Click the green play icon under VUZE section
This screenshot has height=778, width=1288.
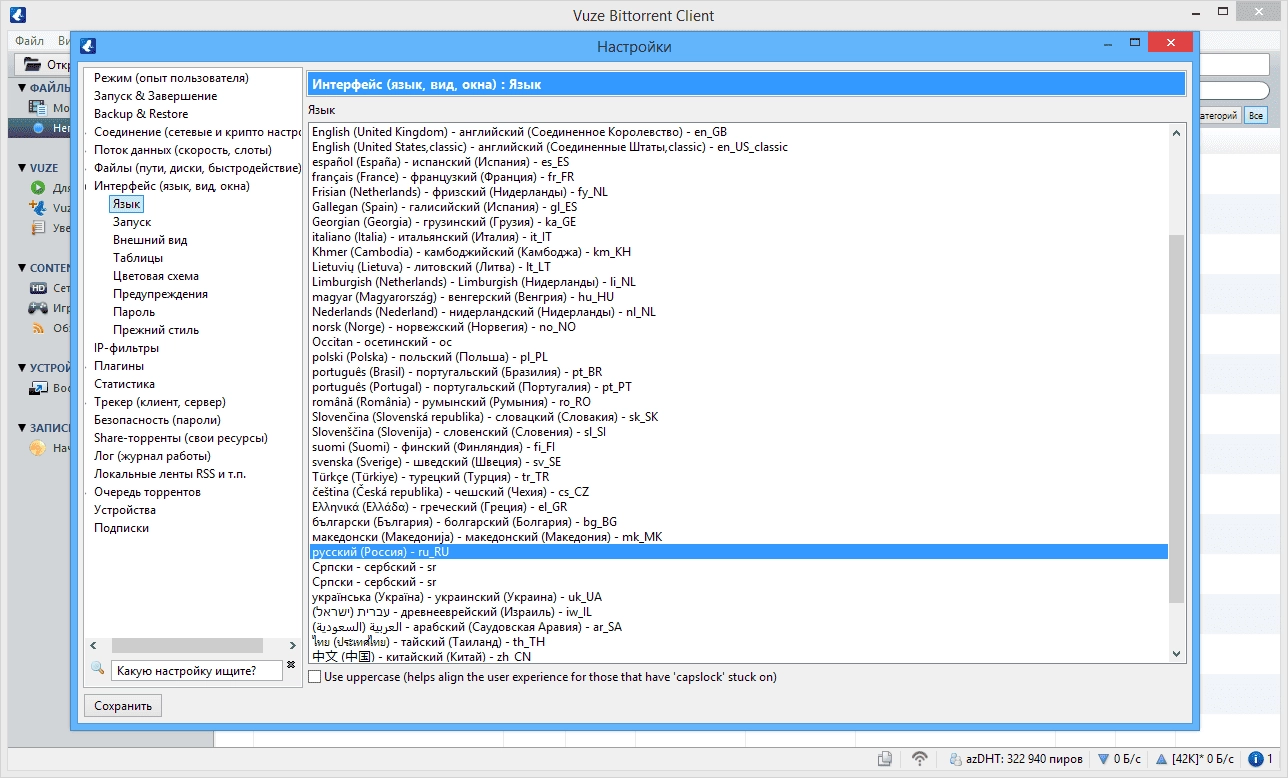[38, 187]
